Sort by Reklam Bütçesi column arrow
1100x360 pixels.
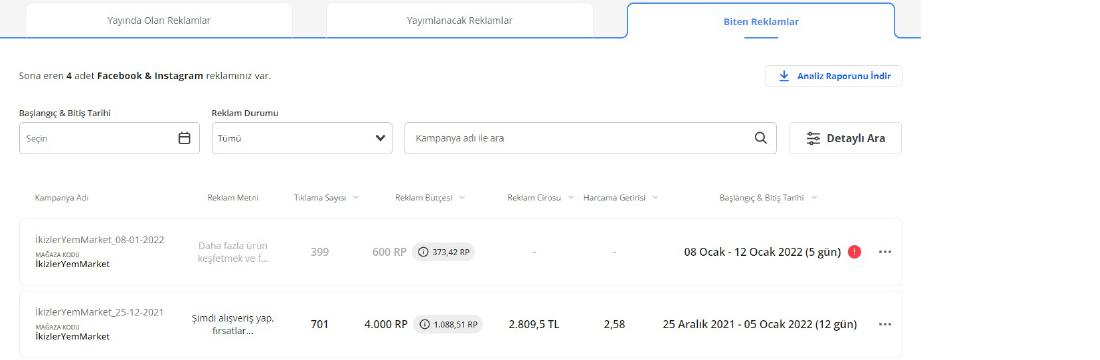[462, 198]
